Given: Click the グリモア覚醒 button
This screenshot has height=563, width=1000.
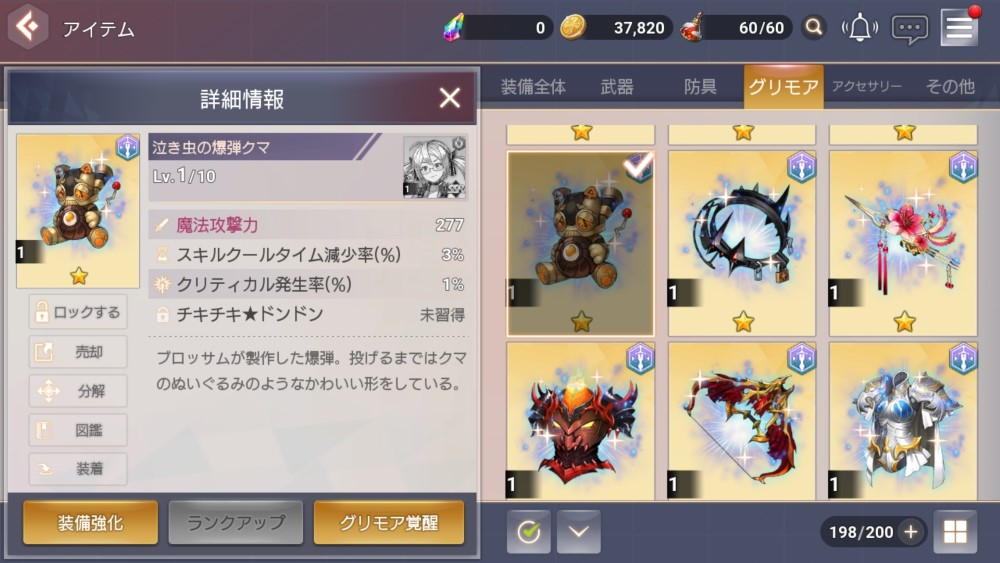Looking at the screenshot, I should (x=389, y=523).
